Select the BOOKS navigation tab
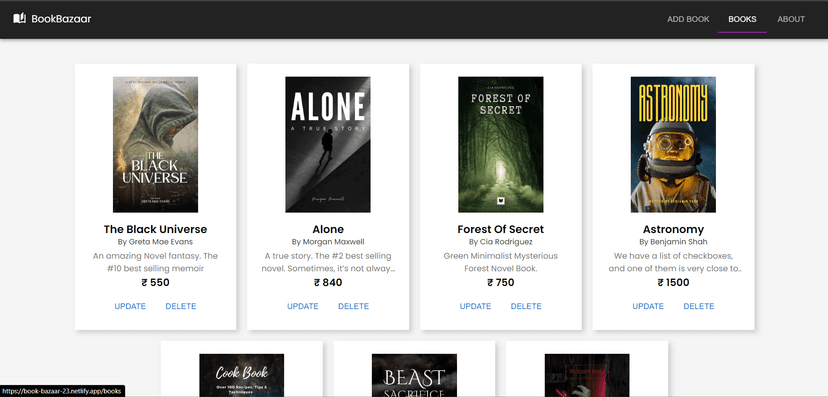Viewport: 828px width, 397px height. click(742, 19)
